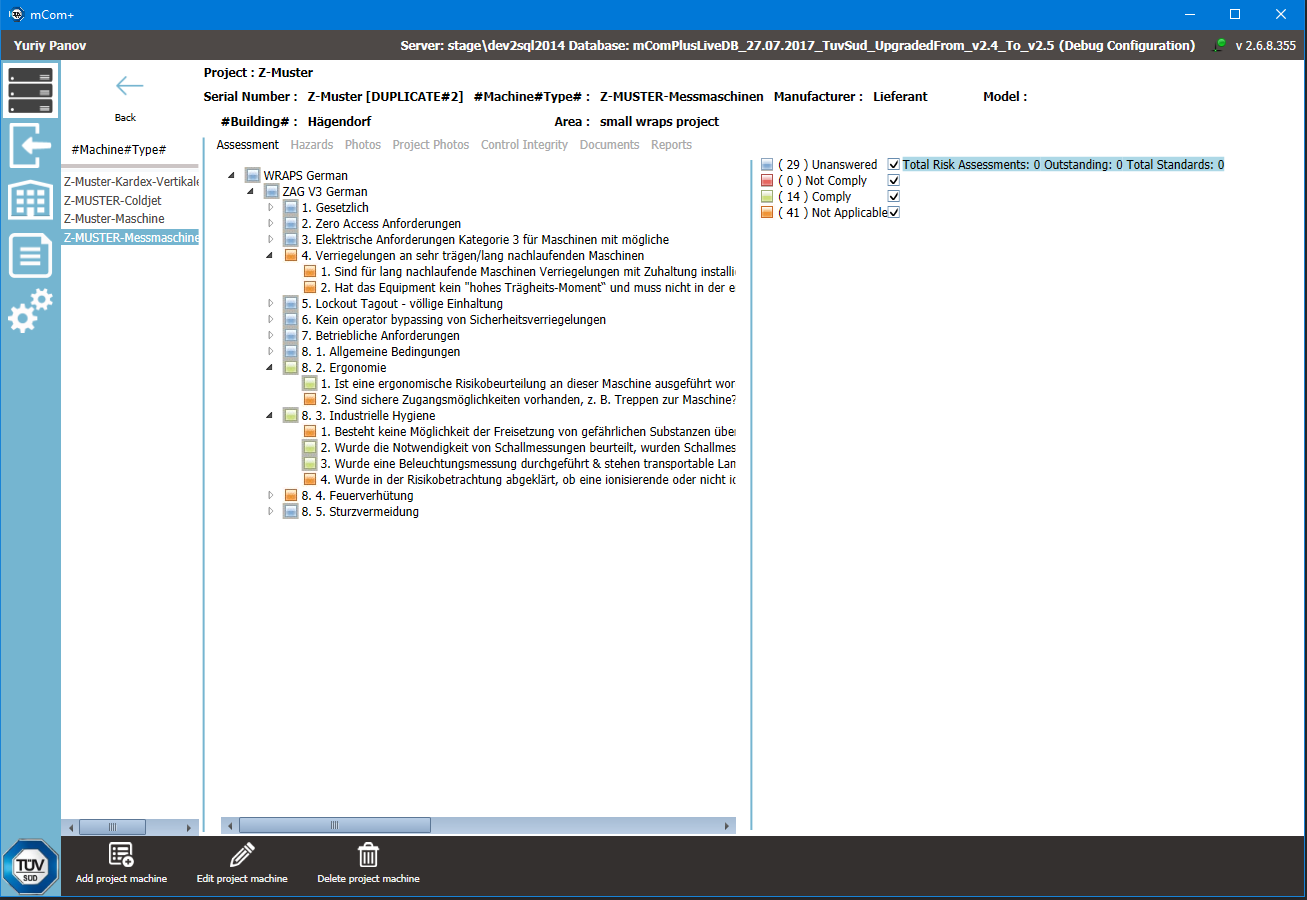Image resolution: width=1307 pixels, height=900 pixels.
Task: Click the green connection status icon
Action: pyautogui.click(x=1219, y=45)
